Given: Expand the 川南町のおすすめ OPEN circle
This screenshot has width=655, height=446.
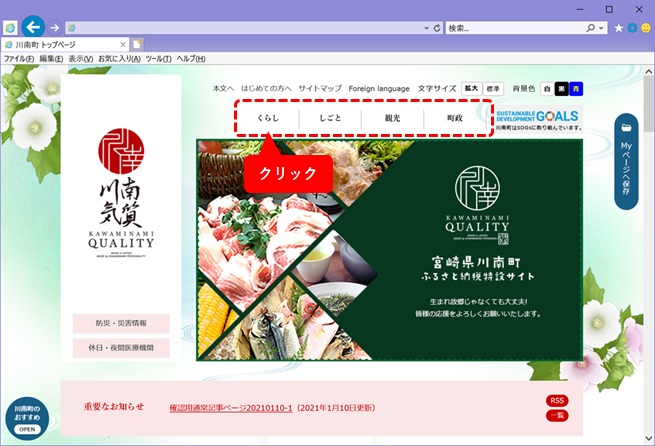Looking at the screenshot, I should pos(27,418).
